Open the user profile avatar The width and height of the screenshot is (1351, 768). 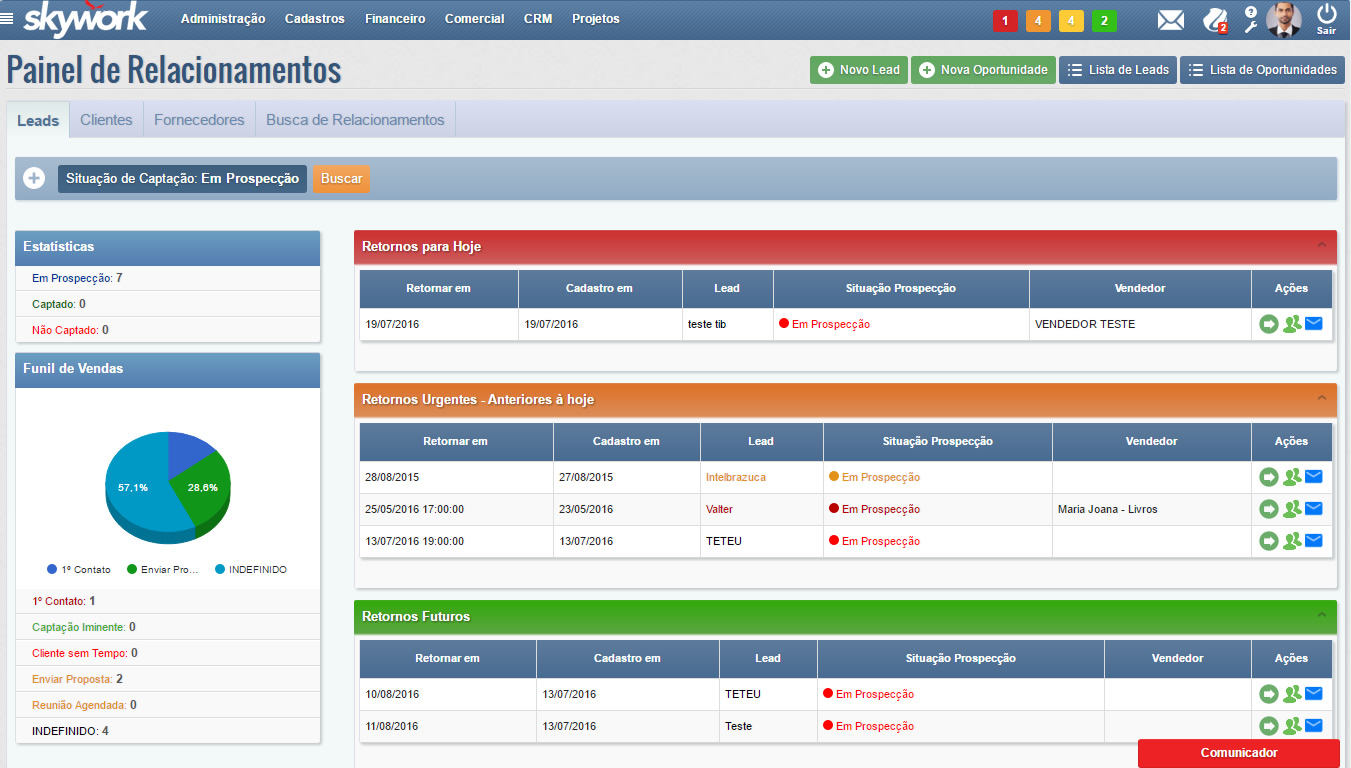1284,19
